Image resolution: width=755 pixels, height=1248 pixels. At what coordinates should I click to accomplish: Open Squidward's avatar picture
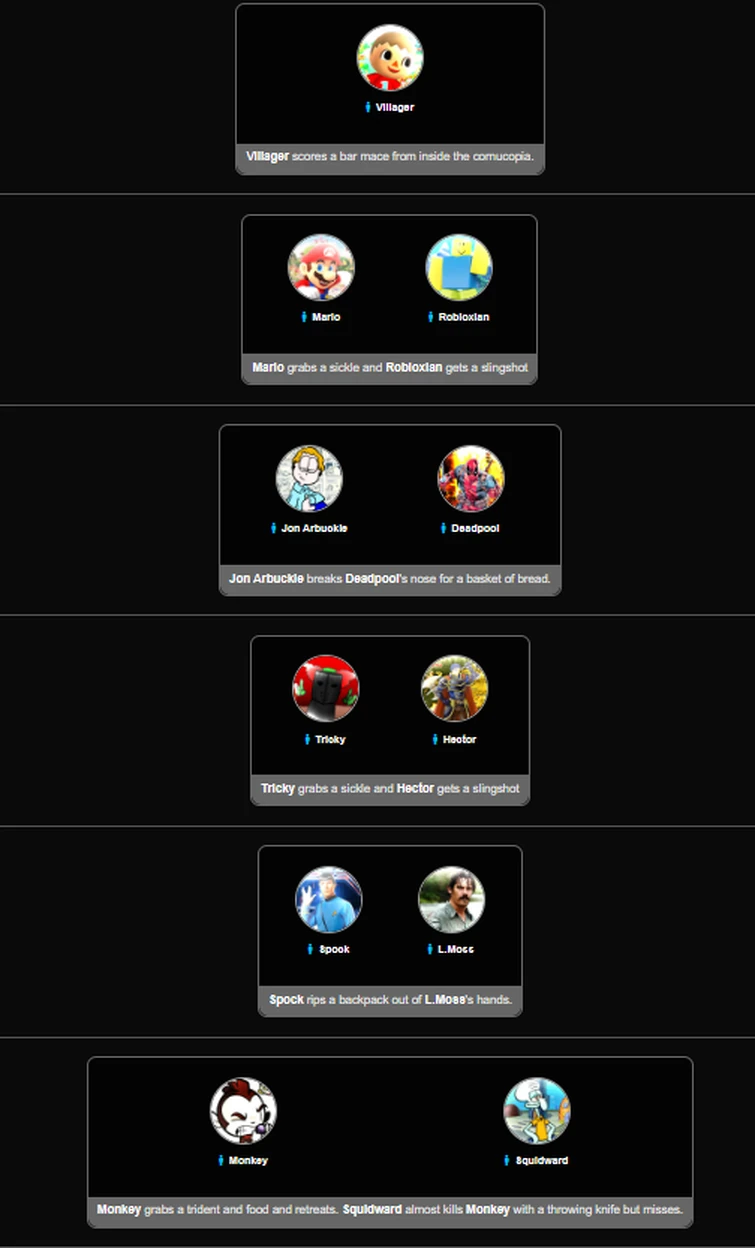tap(537, 1111)
